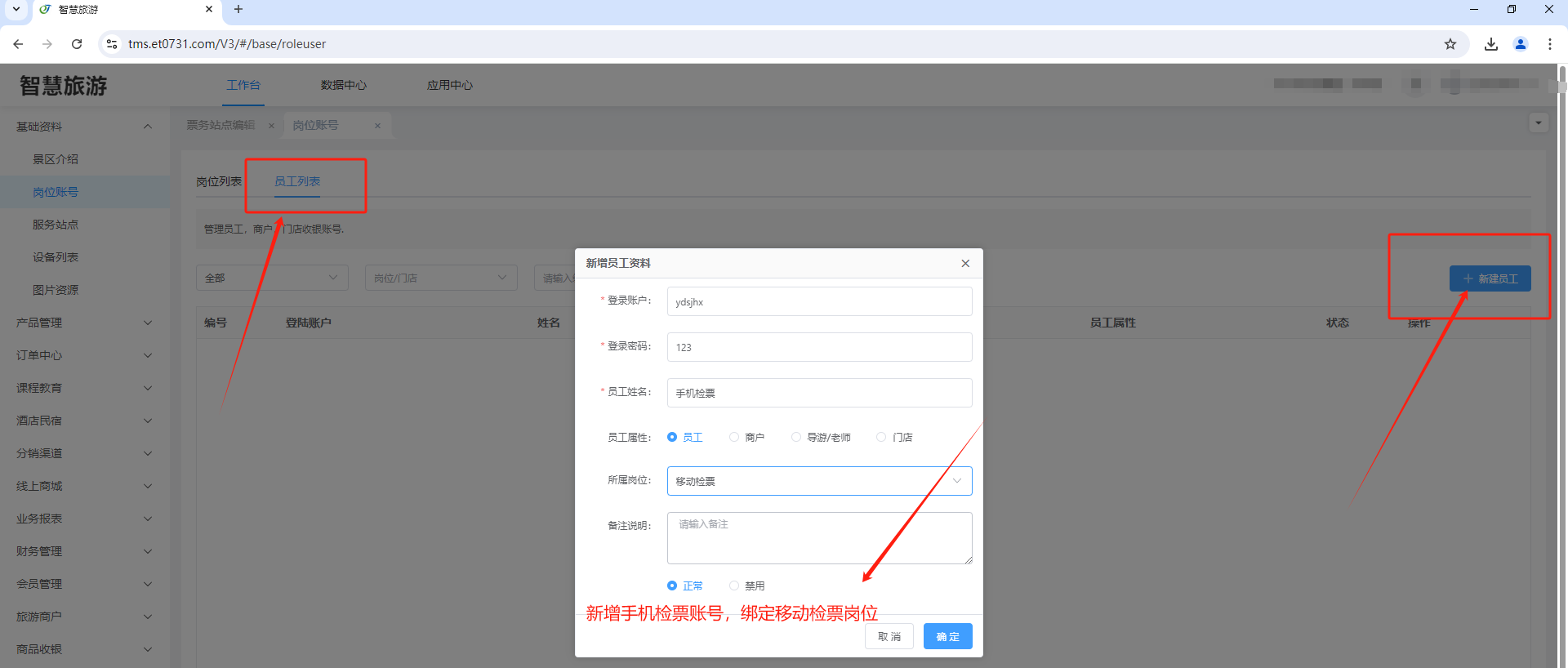Open the Chrome profile avatar icon
Image resolution: width=1568 pixels, height=668 pixels.
pyautogui.click(x=1521, y=44)
